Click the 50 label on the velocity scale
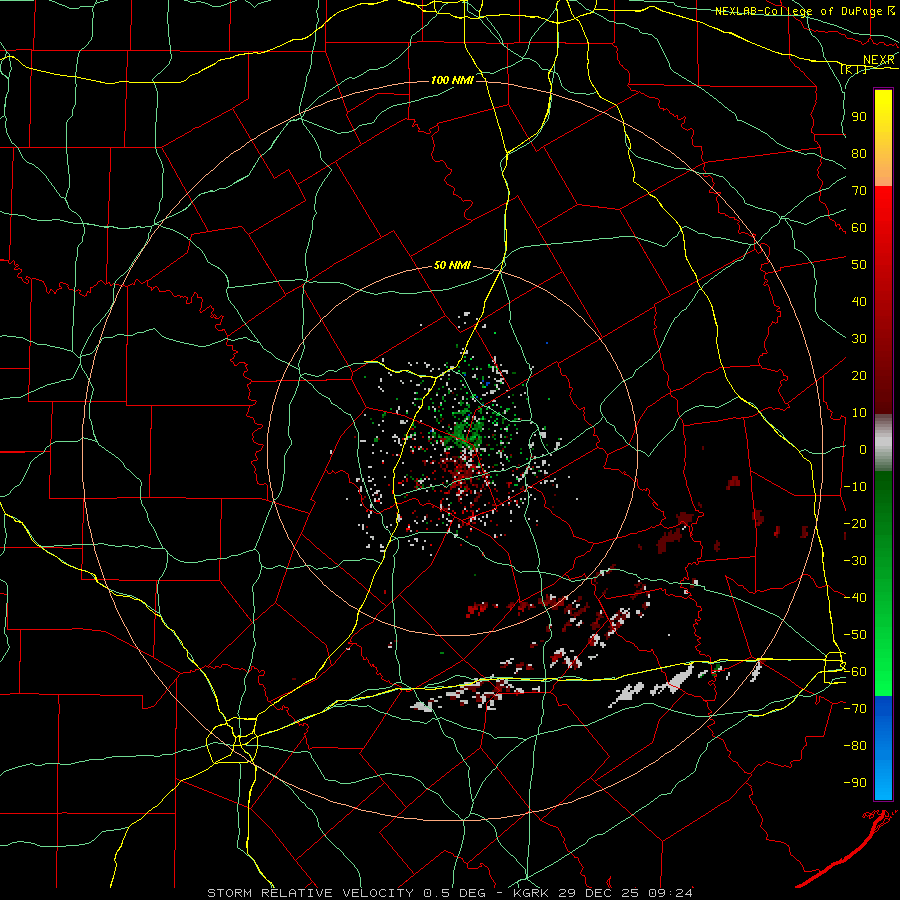The image size is (900, 900). [x=859, y=265]
